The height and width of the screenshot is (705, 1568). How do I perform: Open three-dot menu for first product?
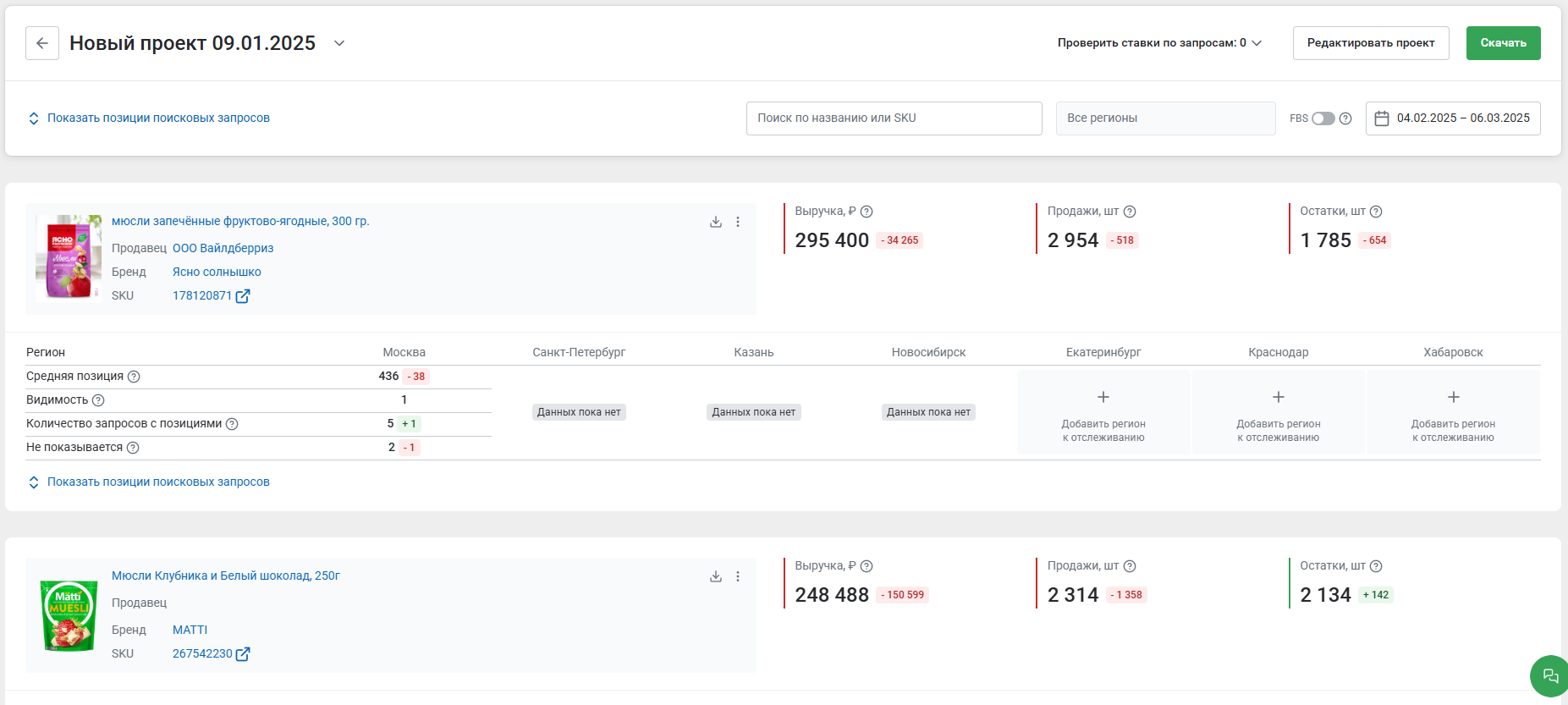click(738, 222)
